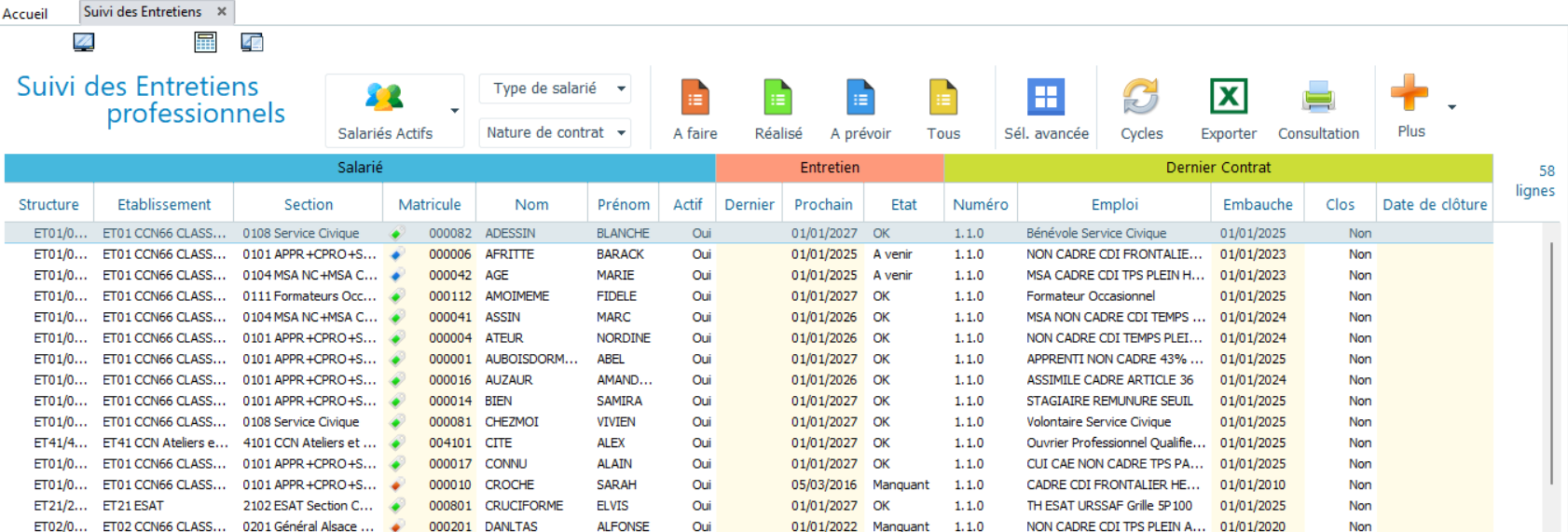
Task: Expand the 'Type de salarié' dropdown
Action: pyautogui.click(x=621, y=89)
